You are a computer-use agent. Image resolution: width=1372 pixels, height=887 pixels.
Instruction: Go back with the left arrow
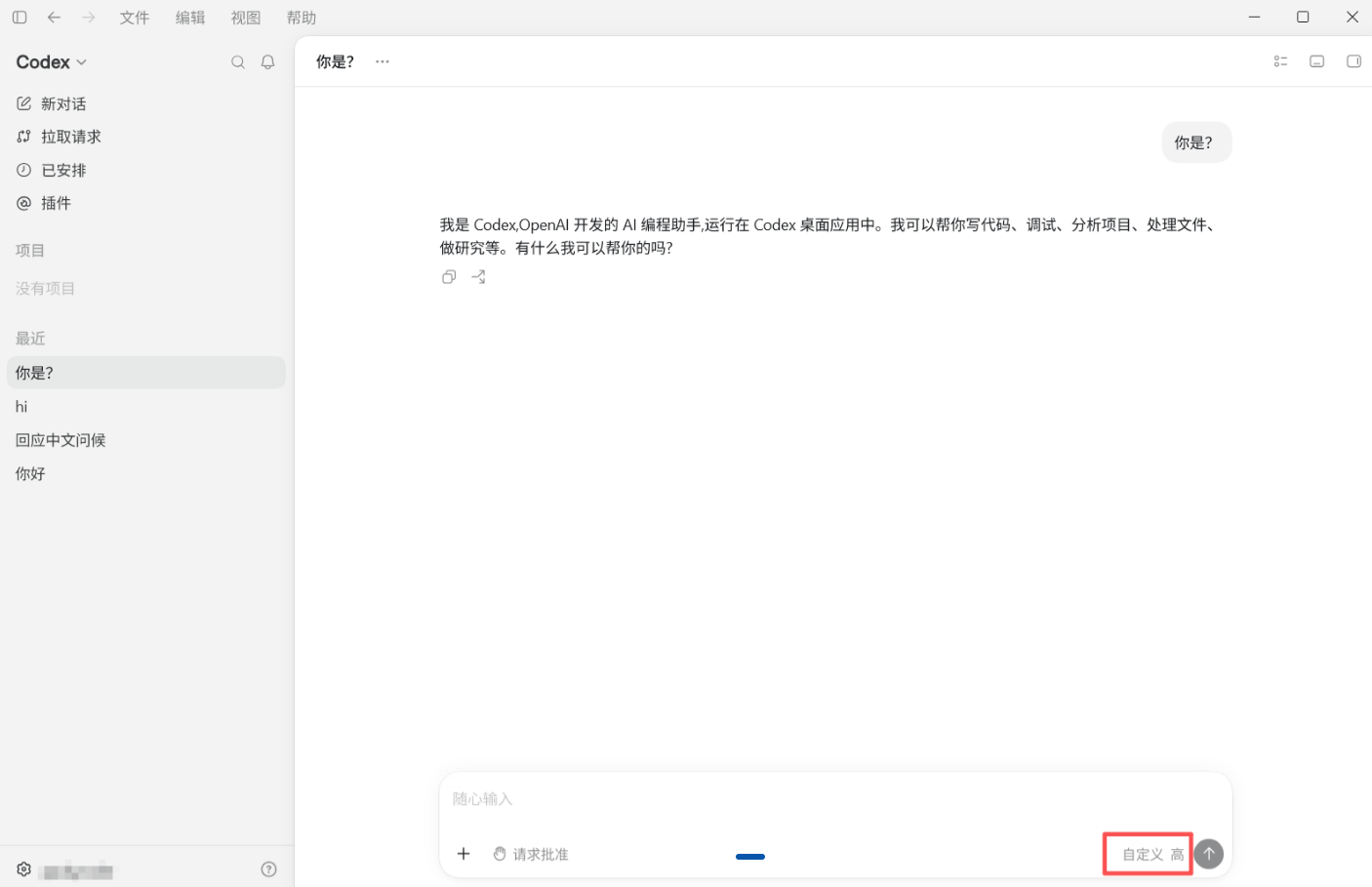click(x=55, y=18)
